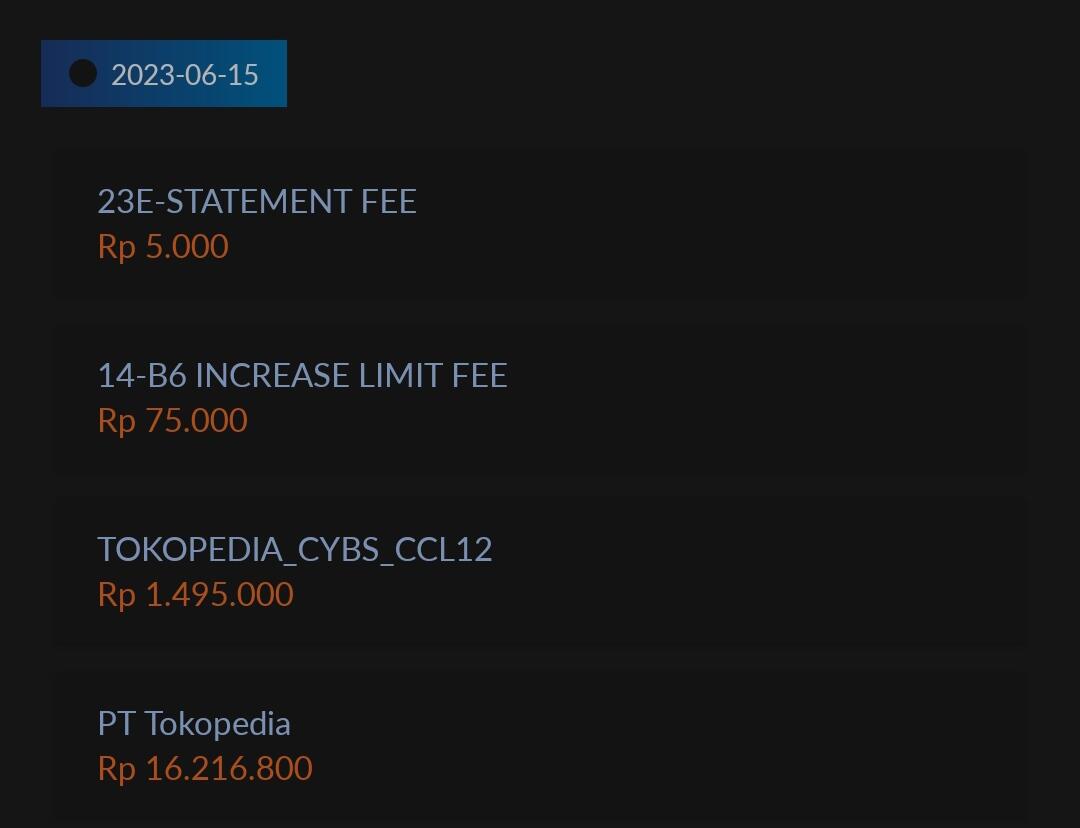Click the word Tokopedia in PT Tokopedia
The height and width of the screenshot is (828, 1080).
point(217,723)
